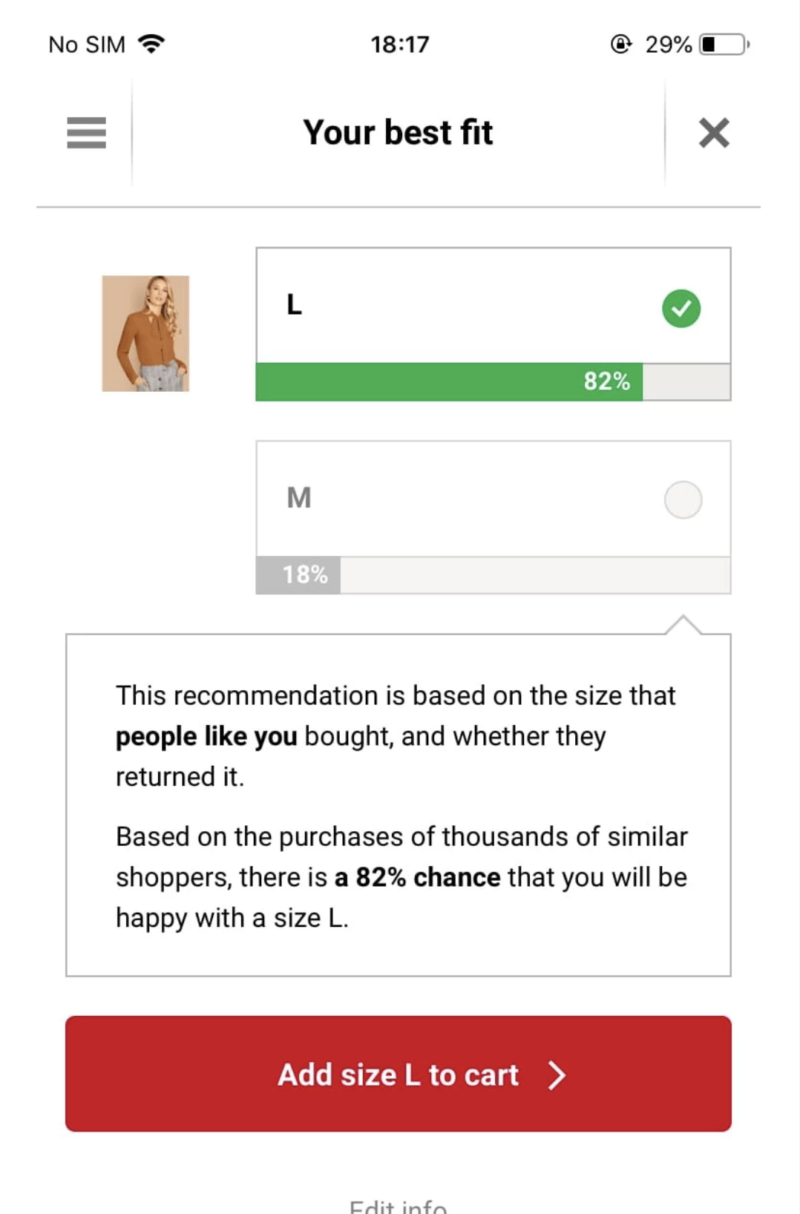Click the No SIM indicator
The width and height of the screenshot is (800, 1214).
coord(84,43)
